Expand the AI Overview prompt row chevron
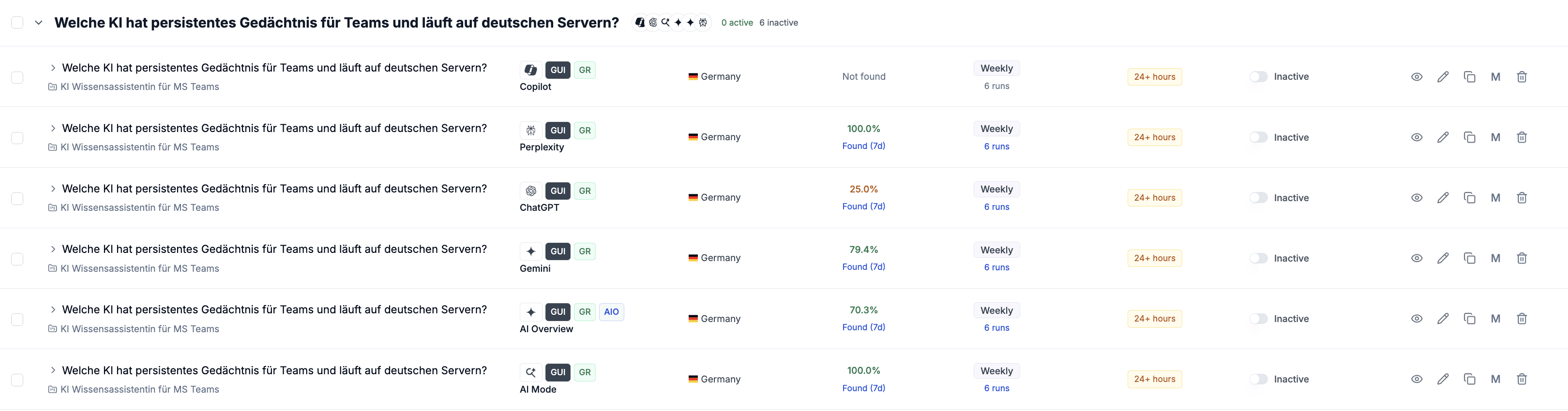This screenshot has height=411, width=1568. 53,309
